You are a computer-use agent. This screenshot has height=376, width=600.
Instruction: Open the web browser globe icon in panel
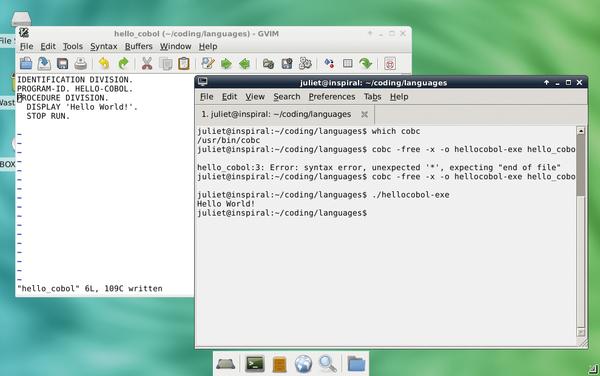click(x=303, y=363)
